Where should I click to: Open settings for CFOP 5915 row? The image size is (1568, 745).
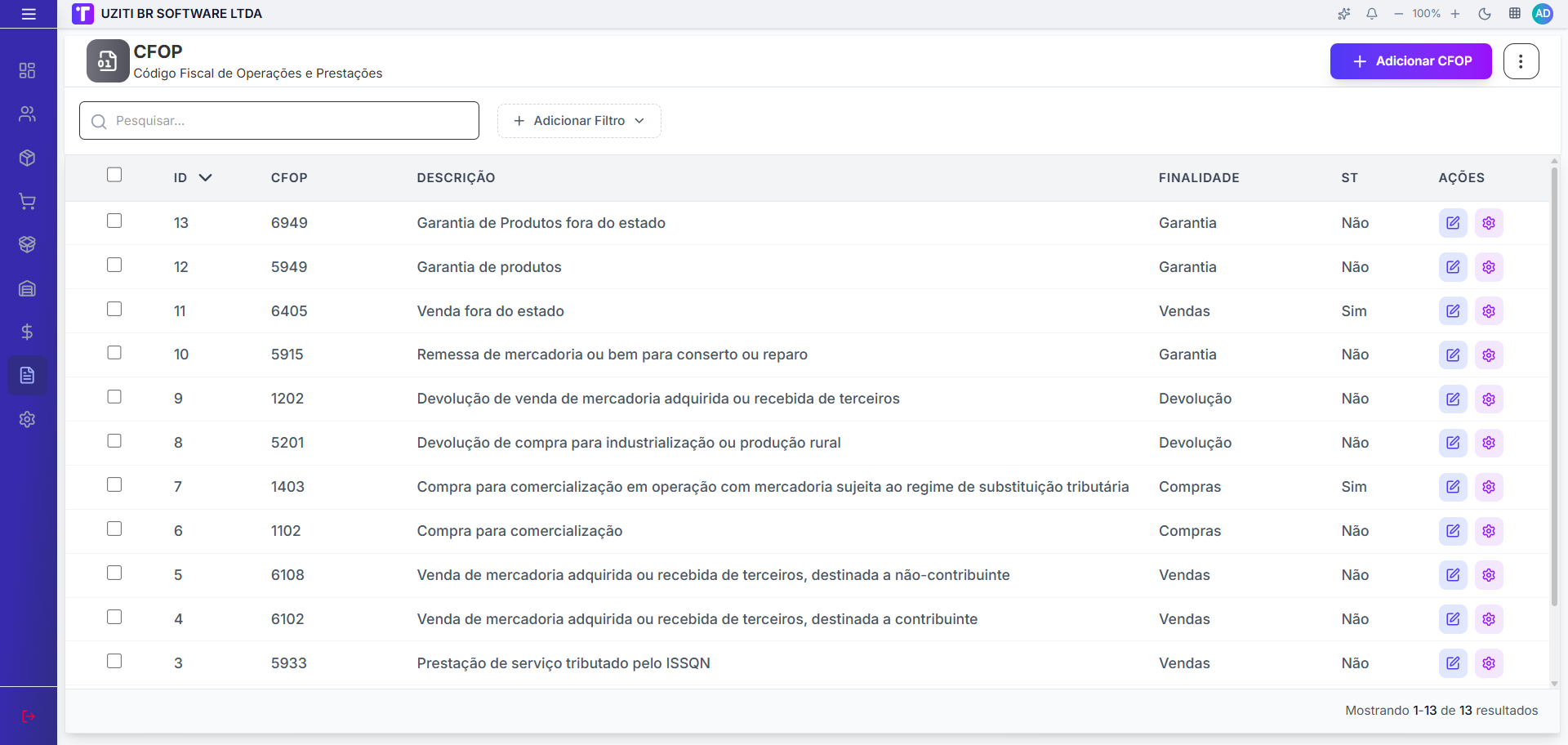point(1489,355)
